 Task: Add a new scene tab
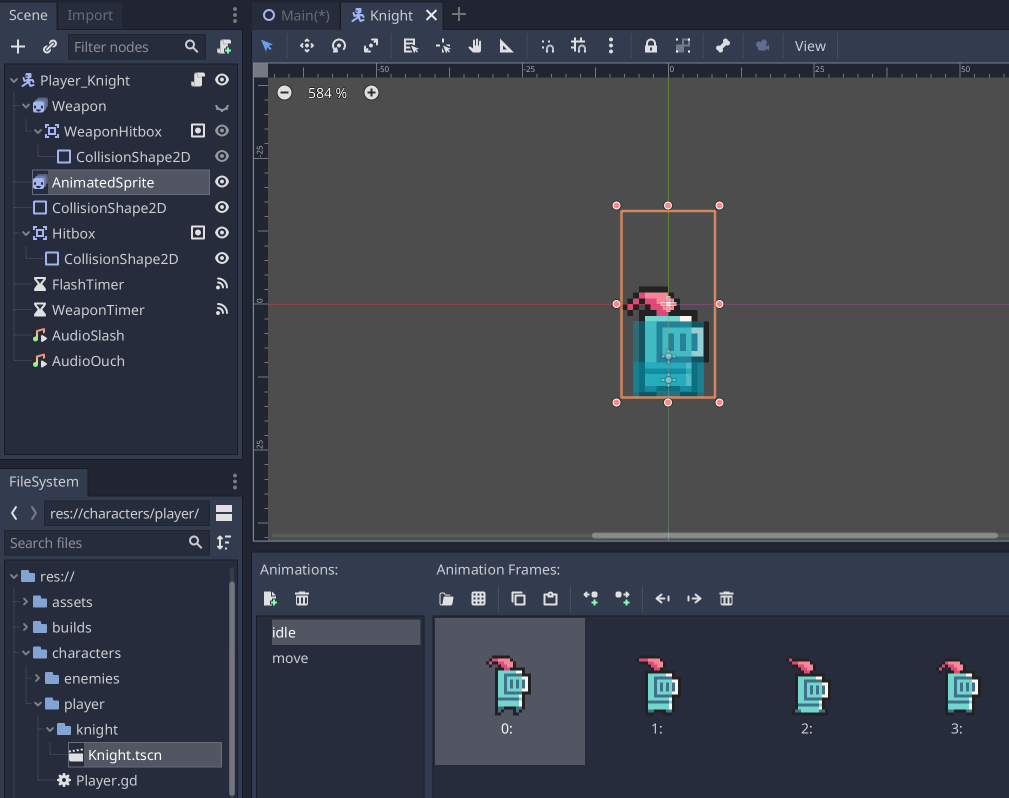click(459, 14)
